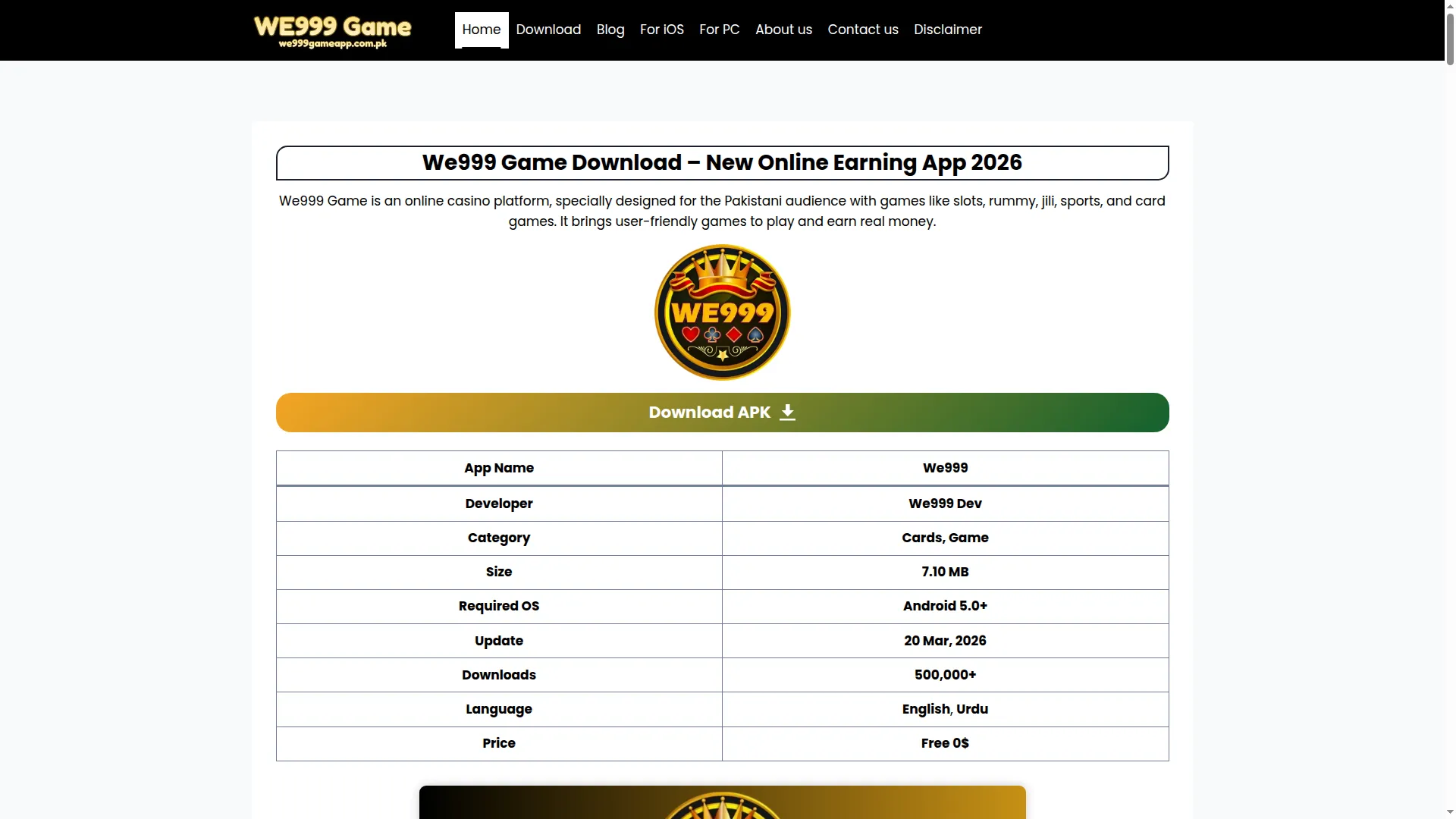1456x819 pixels.
Task: Click the '7.10 MB' value
Action: pyautogui.click(x=945, y=572)
